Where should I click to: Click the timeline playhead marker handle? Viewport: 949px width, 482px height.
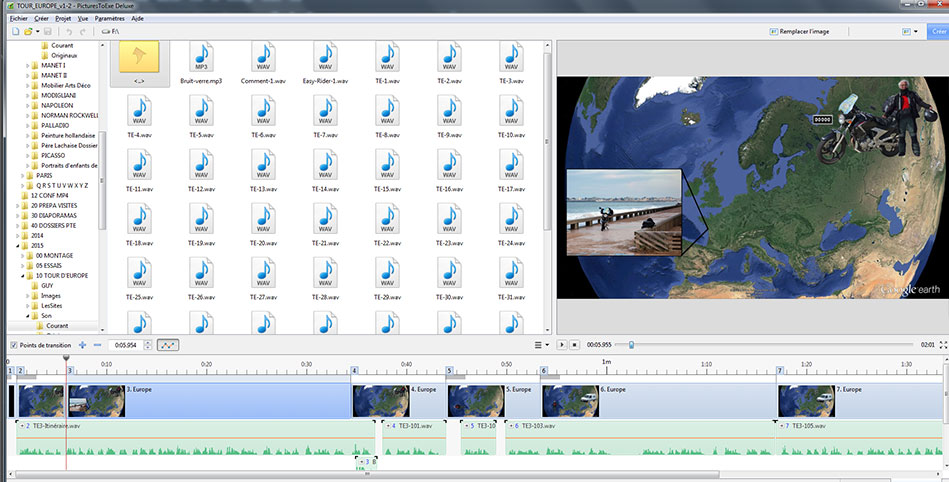click(67, 358)
